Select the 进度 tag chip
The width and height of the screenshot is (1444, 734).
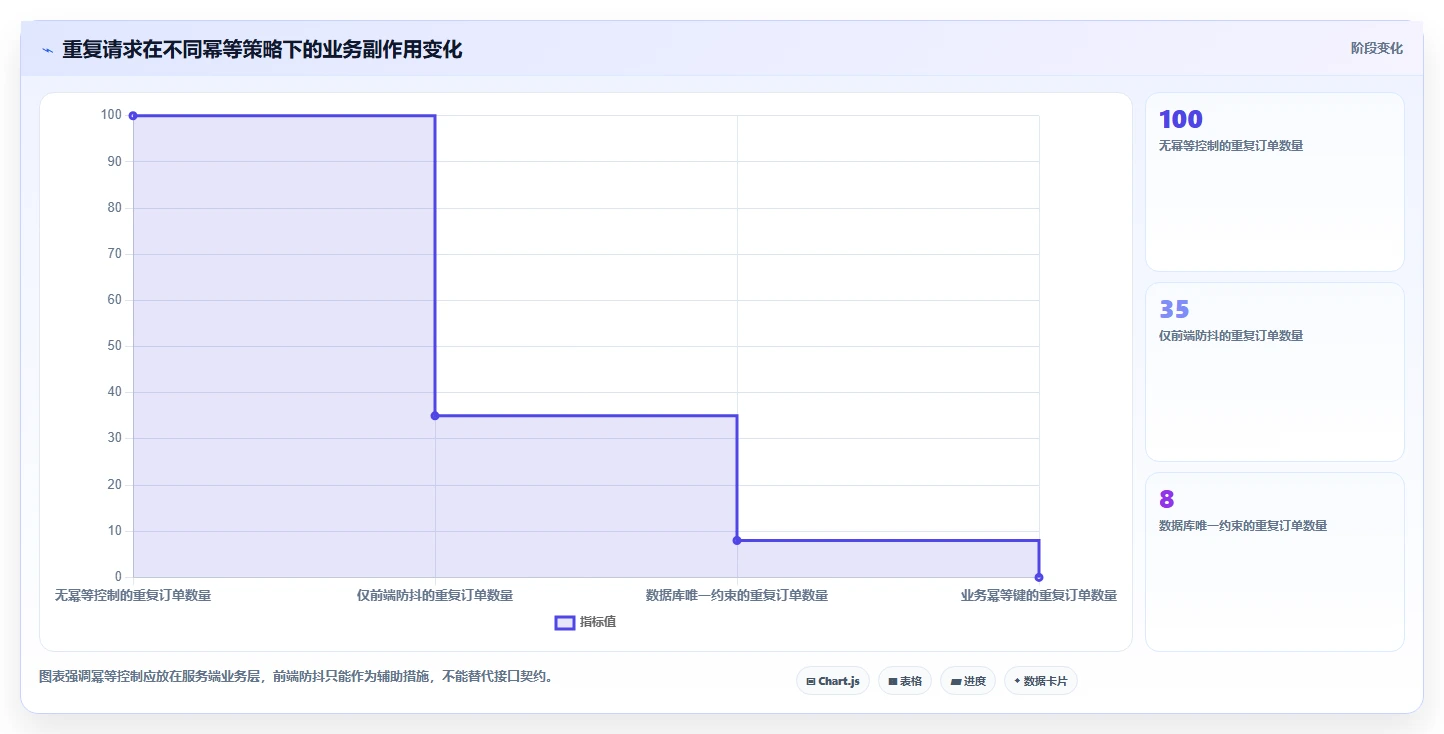[x=967, y=681]
